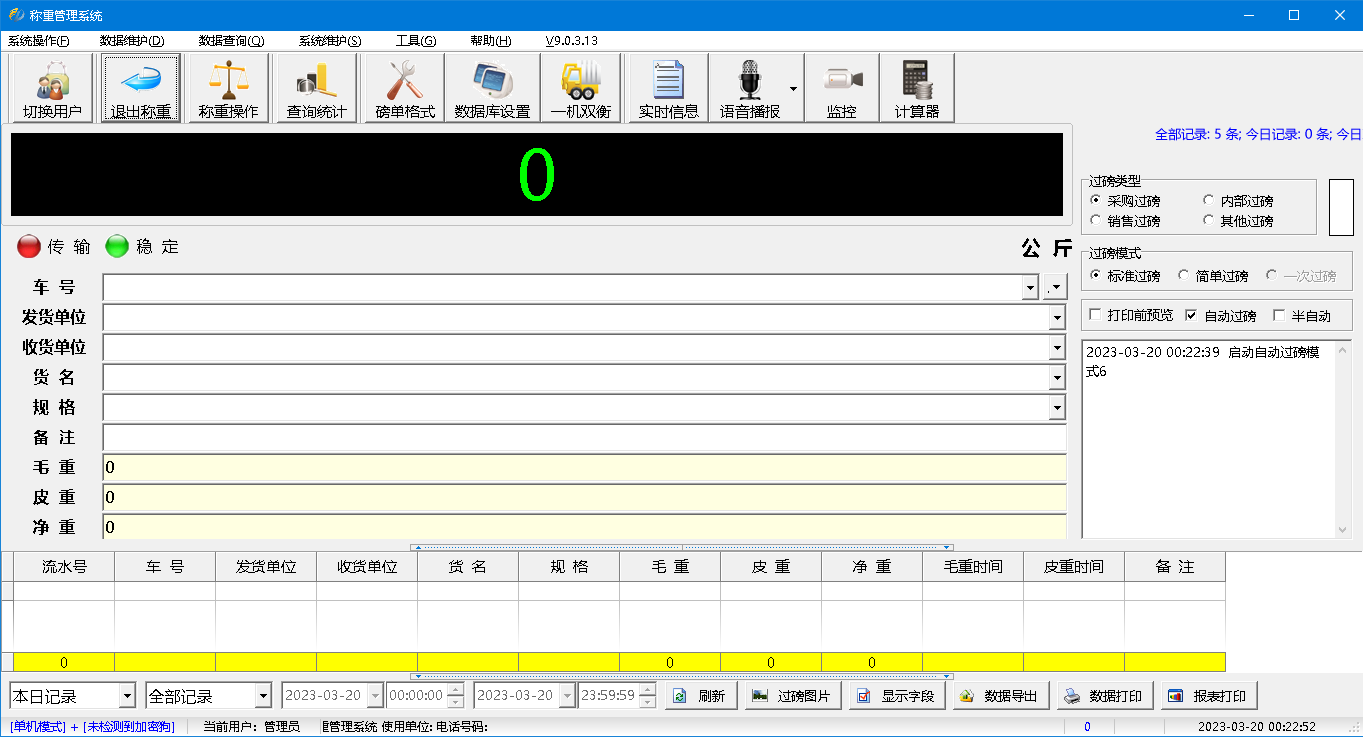Click version text V9.0.3.13

point(571,41)
